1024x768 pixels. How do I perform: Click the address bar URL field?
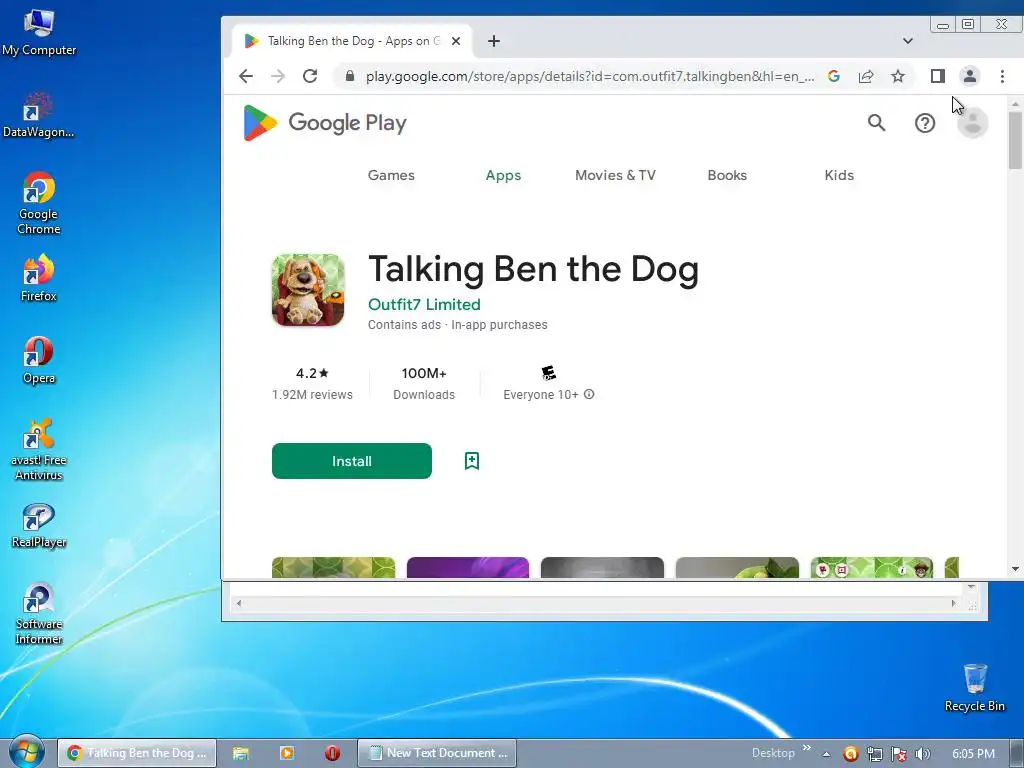click(590, 76)
